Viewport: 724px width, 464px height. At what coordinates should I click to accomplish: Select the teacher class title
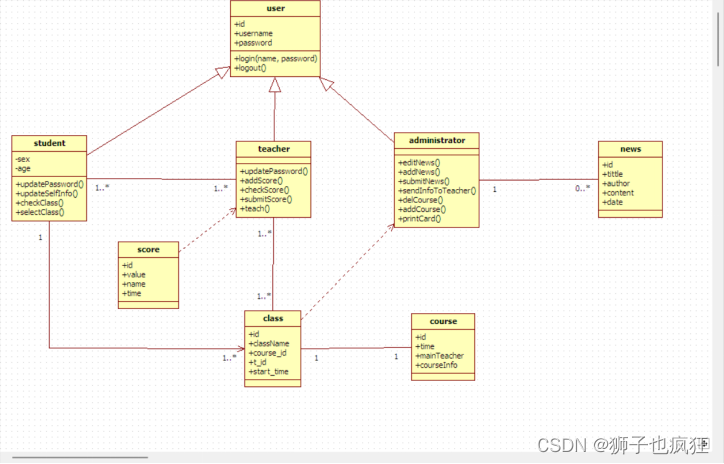click(274, 149)
